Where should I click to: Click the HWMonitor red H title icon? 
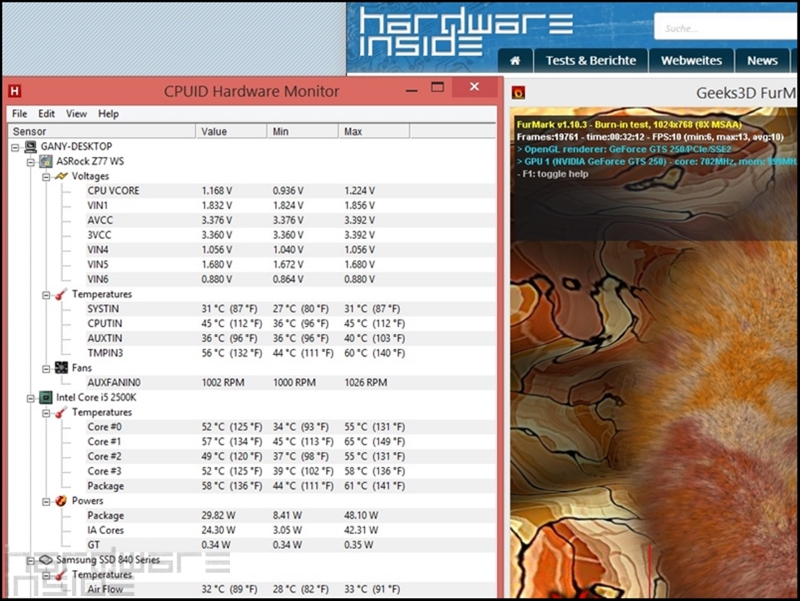click(x=15, y=91)
